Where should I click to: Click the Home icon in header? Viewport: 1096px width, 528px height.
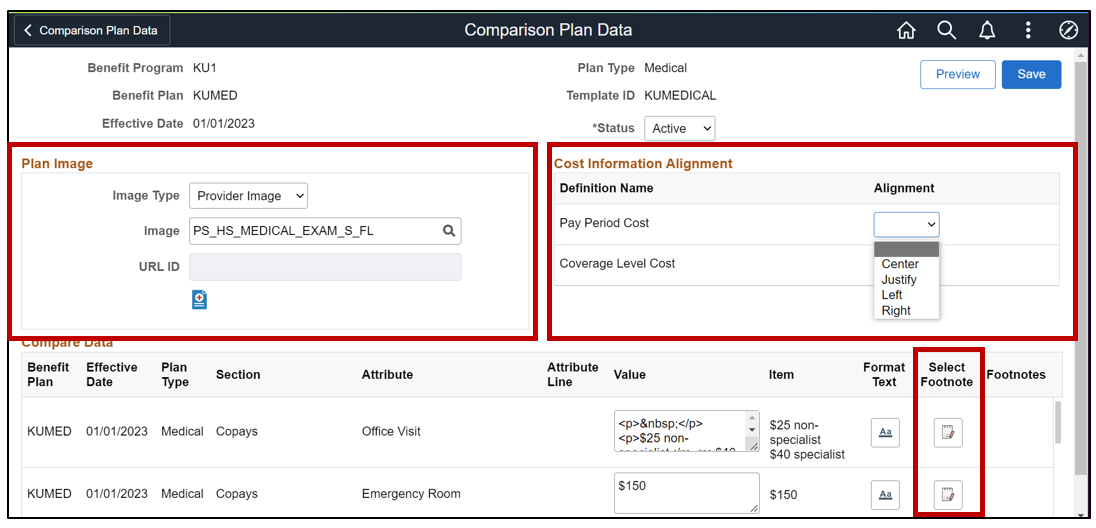click(x=906, y=30)
